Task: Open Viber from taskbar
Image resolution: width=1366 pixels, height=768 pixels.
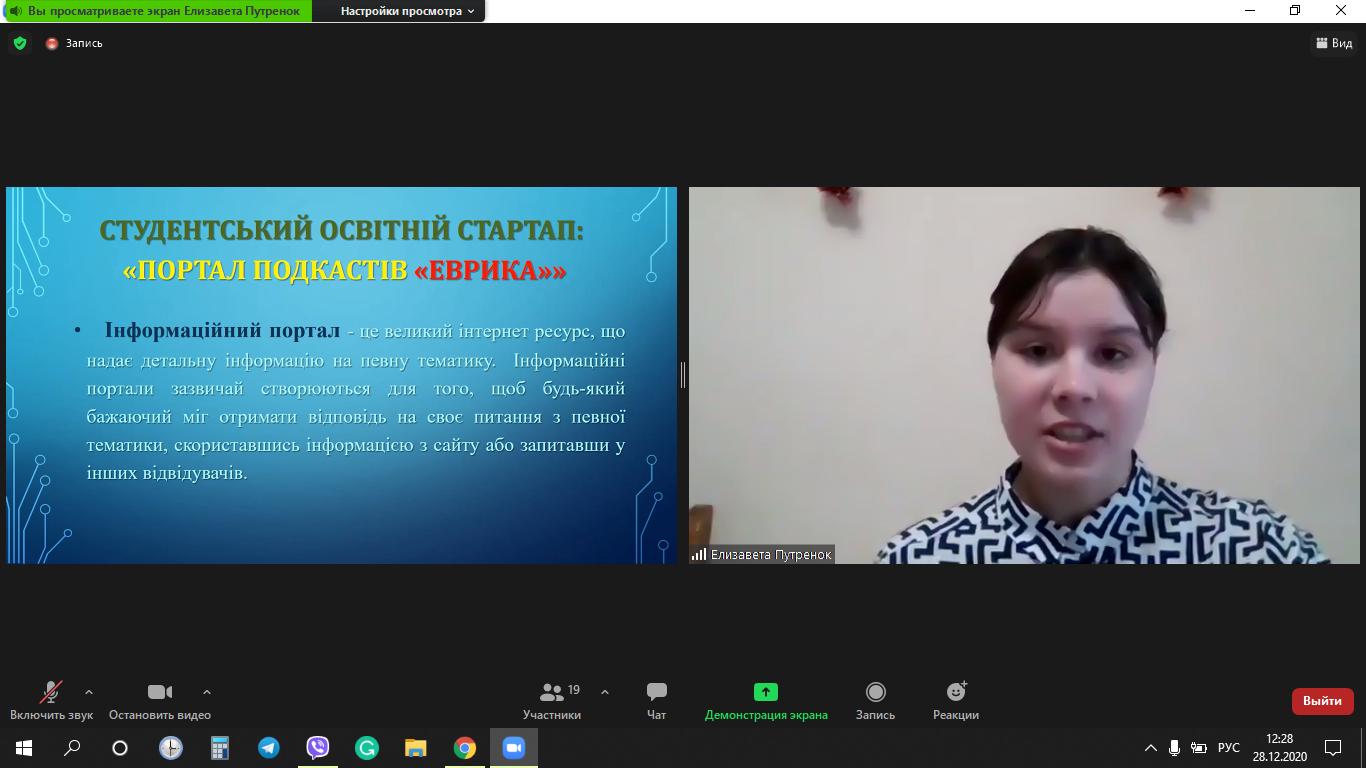Action: coord(318,747)
